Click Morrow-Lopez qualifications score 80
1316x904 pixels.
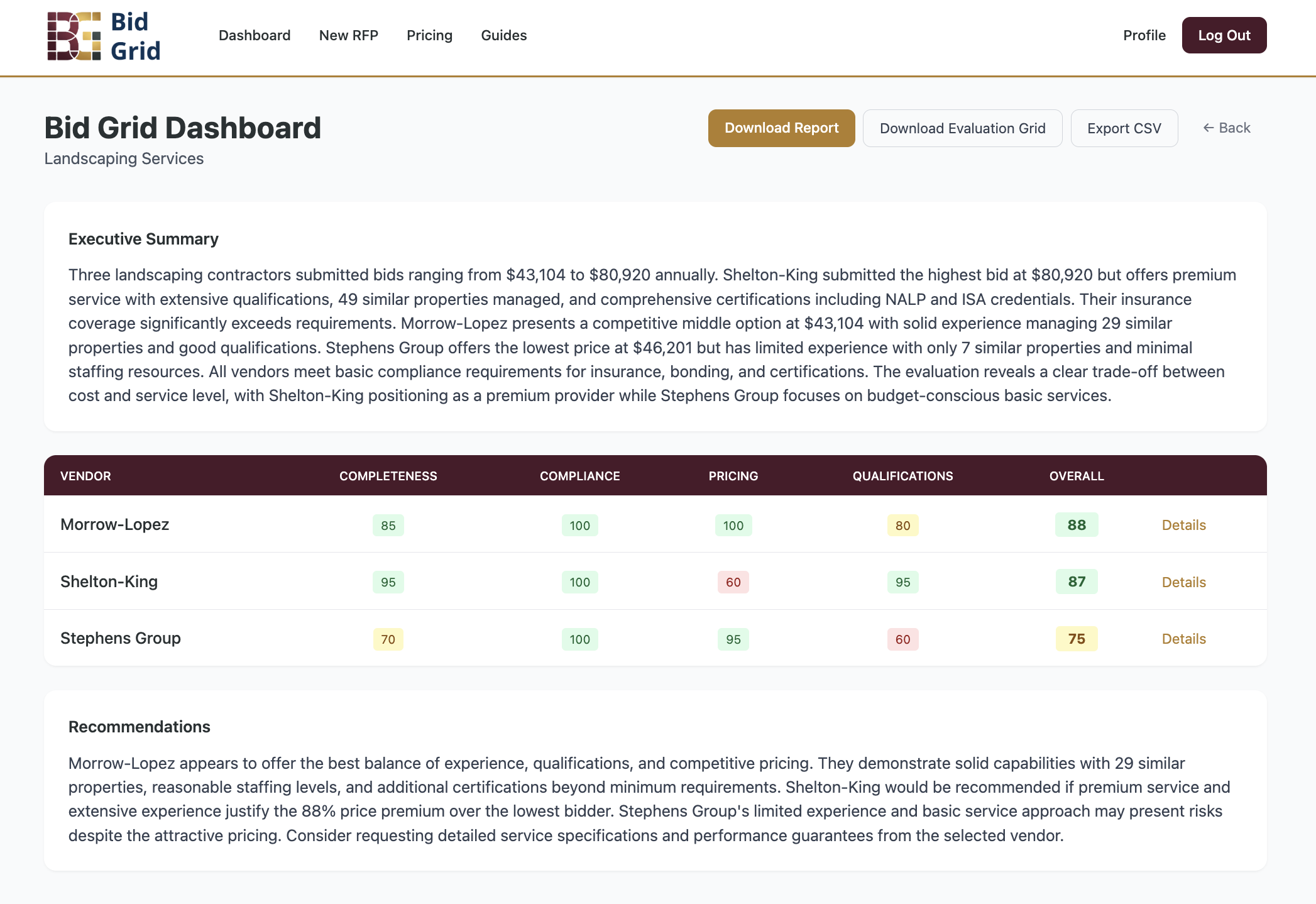(x=902, y=525)
